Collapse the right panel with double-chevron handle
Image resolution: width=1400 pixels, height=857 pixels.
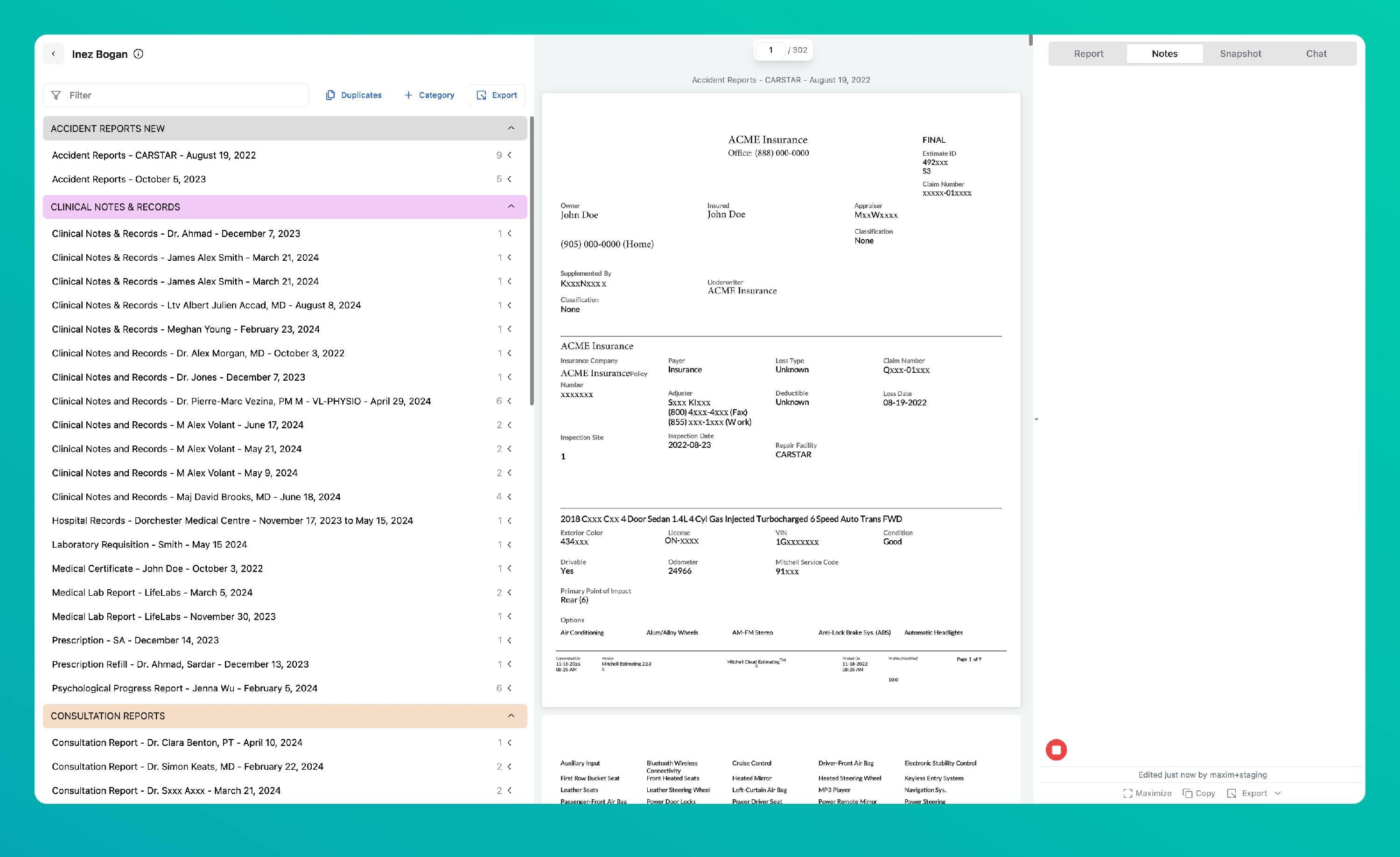pos(1036,419)
